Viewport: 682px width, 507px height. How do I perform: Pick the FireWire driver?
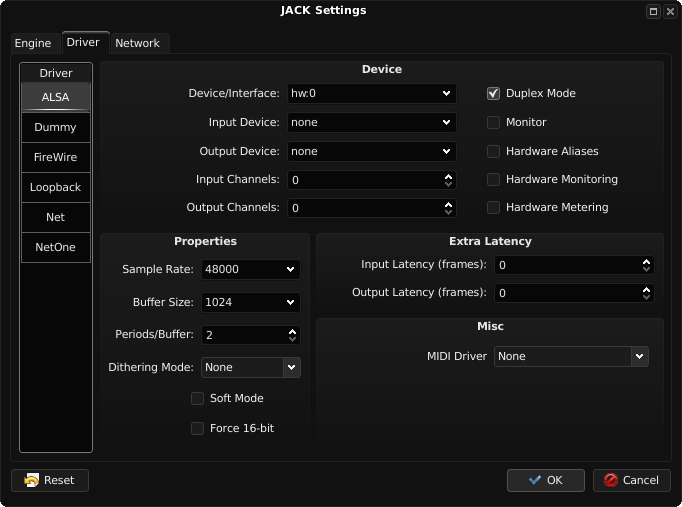point(56,157)
